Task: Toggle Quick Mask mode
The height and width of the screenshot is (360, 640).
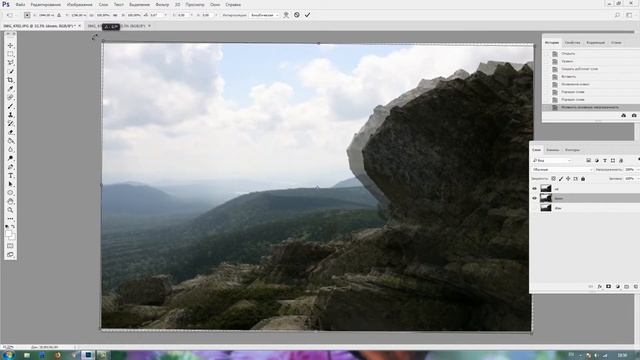Action: coord(11,246)
